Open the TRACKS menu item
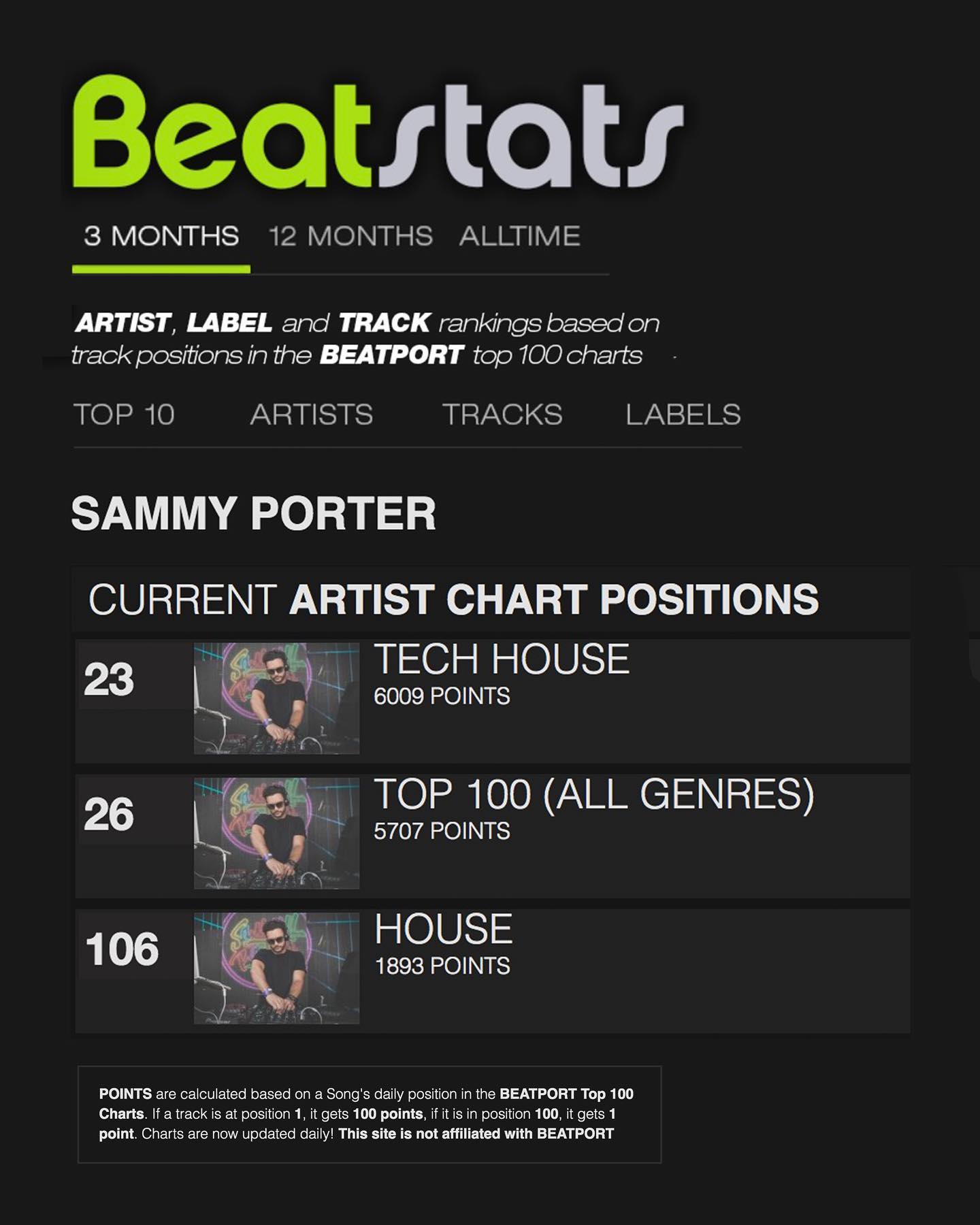Screen dimensions: 980x1225 (502, 414)
